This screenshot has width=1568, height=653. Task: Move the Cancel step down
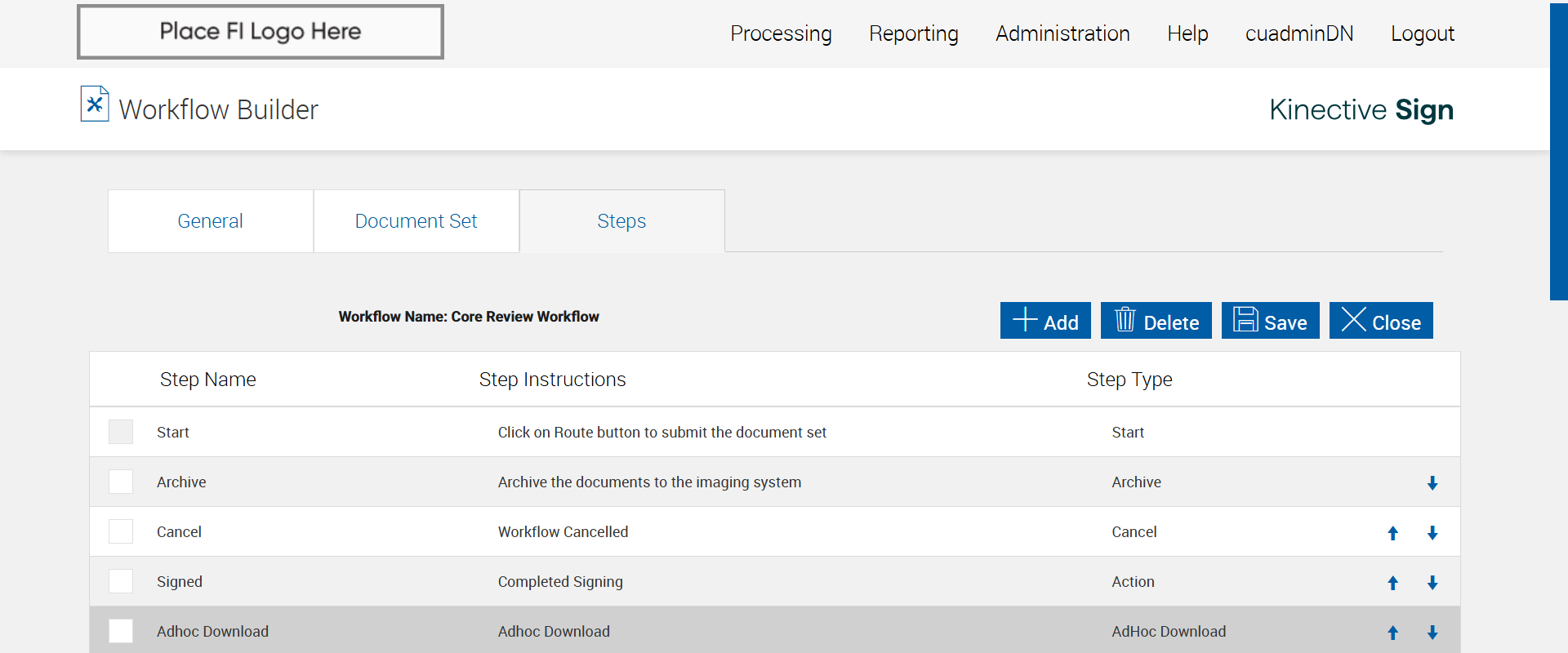coord(1432,533)
